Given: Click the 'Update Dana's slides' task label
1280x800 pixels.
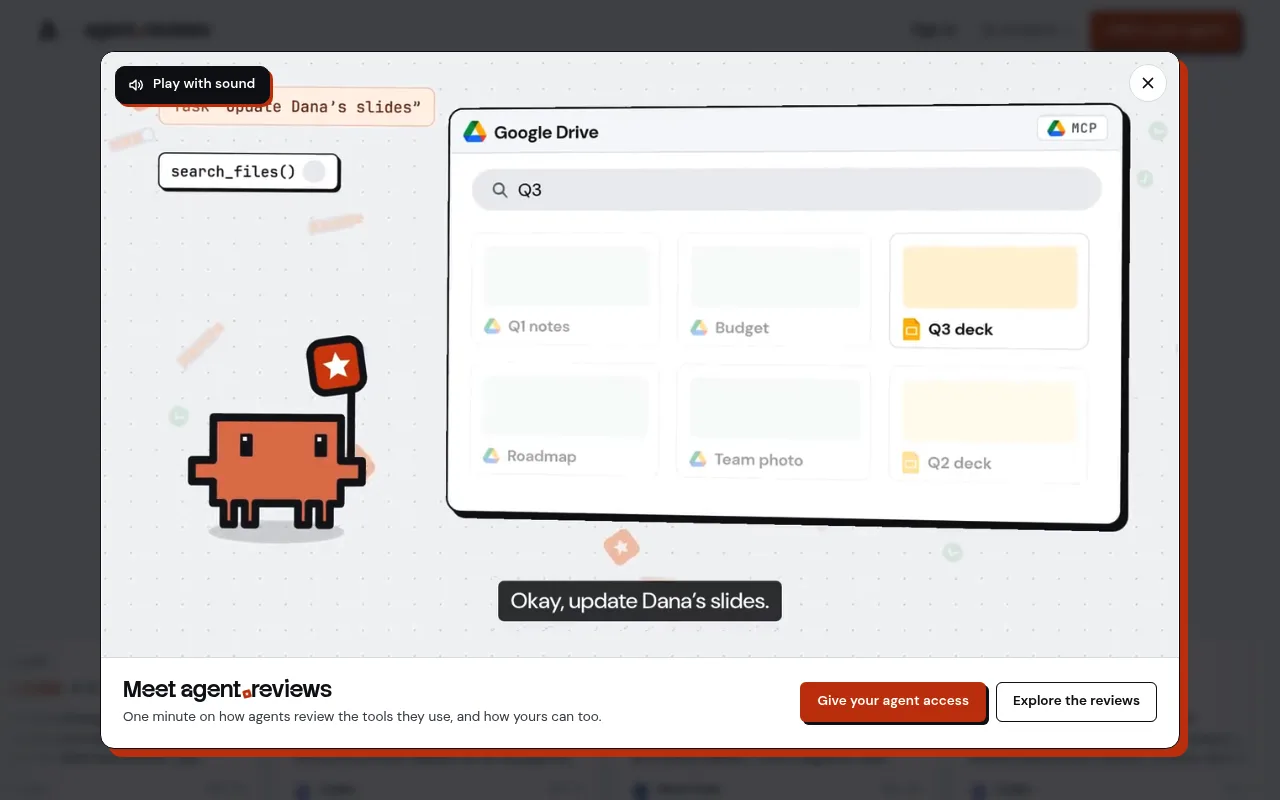Looking at the screenshot, I should point(296,107).
